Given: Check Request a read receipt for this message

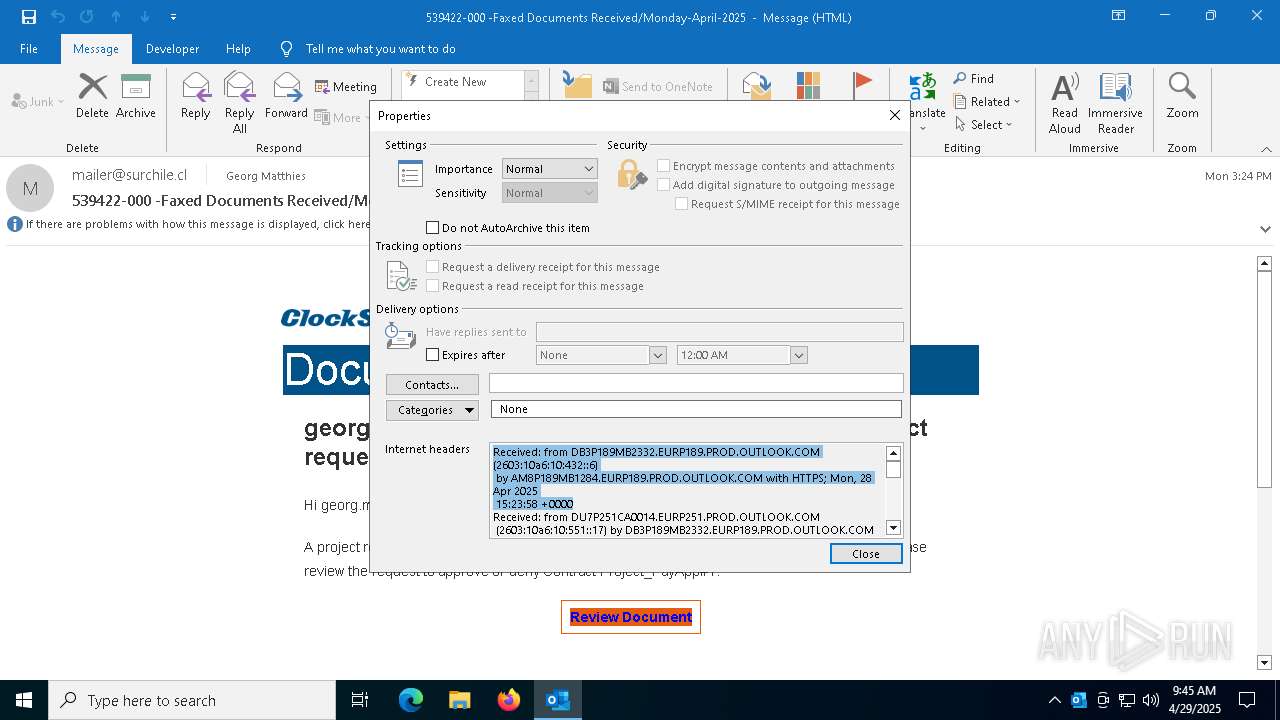Looking at the screenshot, I should coord(433,286).
